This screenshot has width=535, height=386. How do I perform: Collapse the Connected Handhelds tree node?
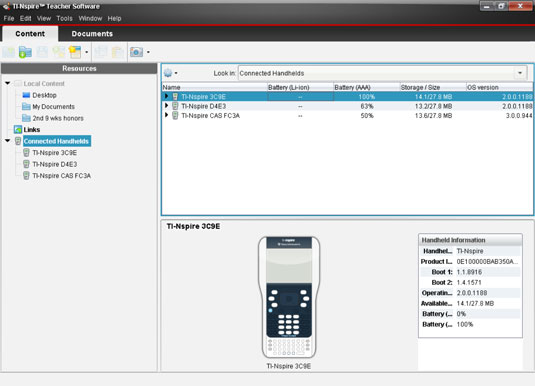click(x=8, y=141)
